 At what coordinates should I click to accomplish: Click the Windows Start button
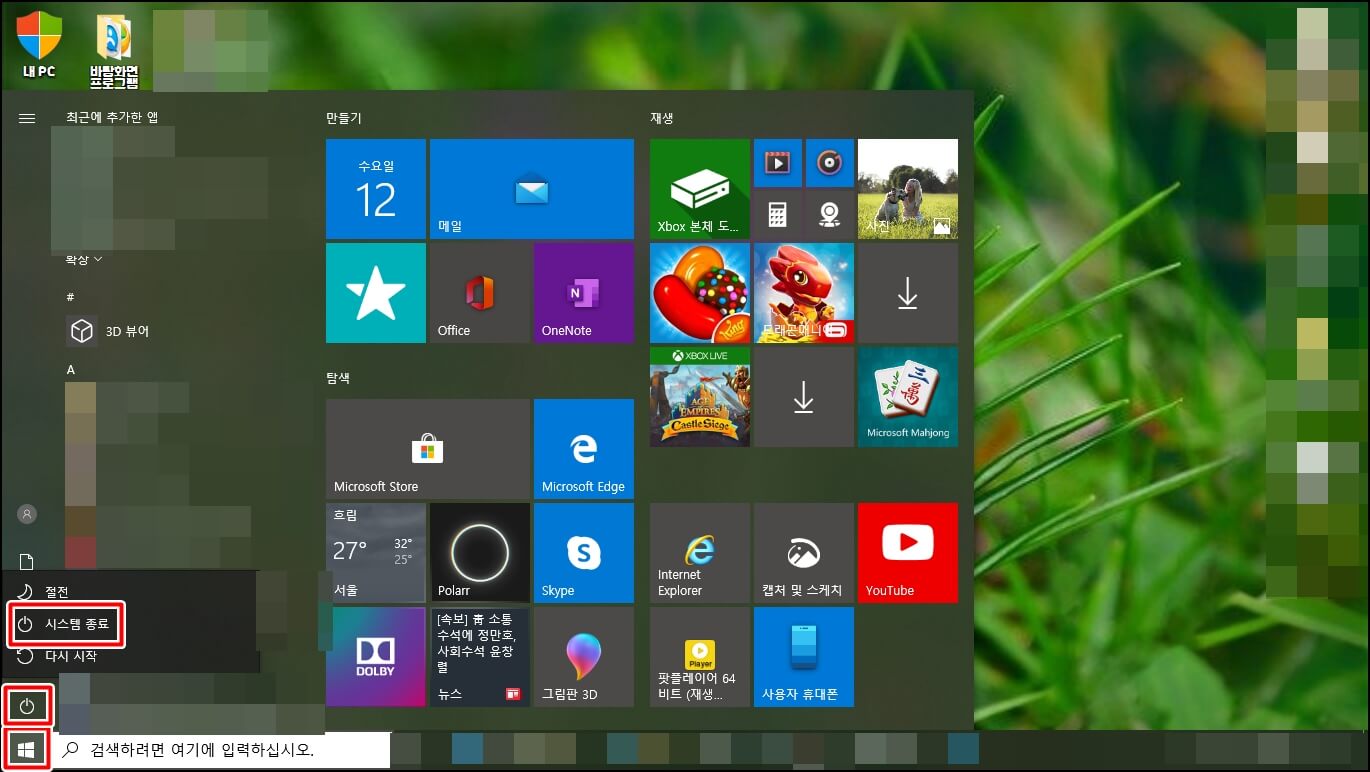click(27, 749)
